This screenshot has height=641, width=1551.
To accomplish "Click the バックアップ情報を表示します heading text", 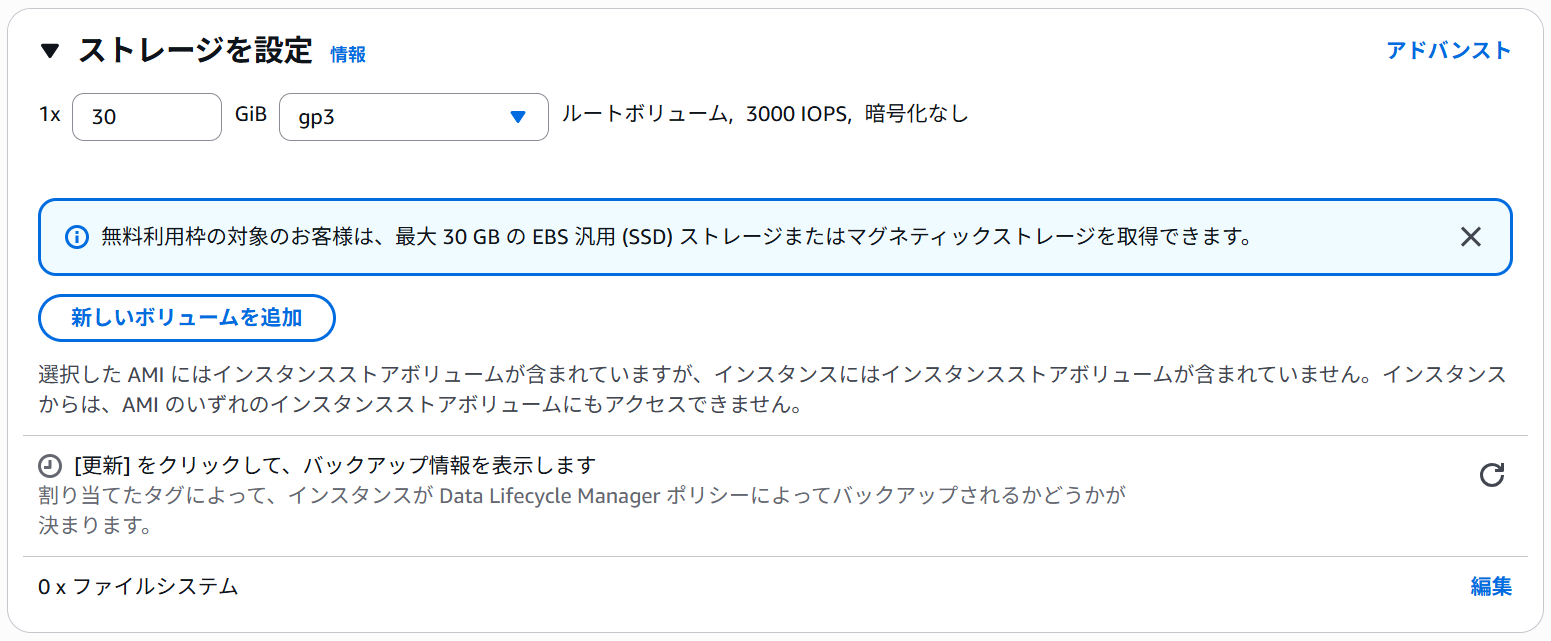I will [x=335, y=465].
